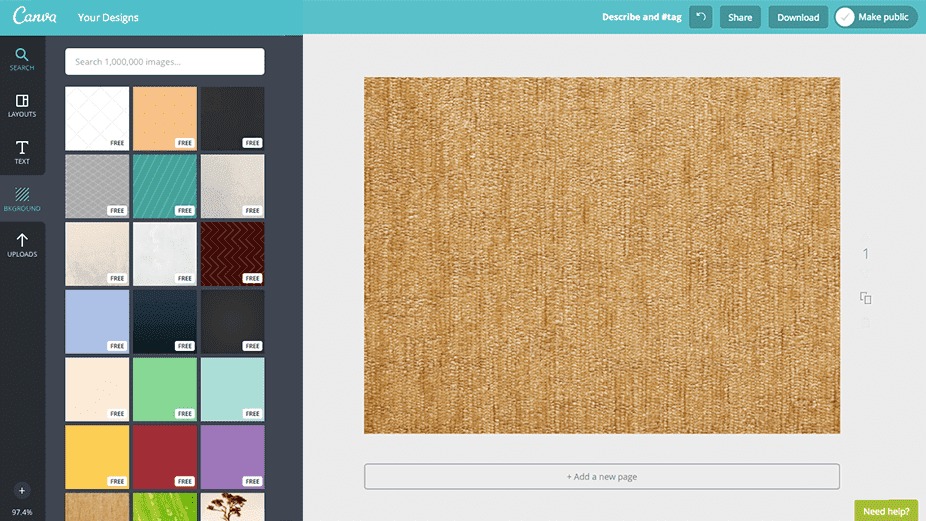Click the Share button
The width and height of the screenshot is (926, 521).
(x=740, y=17)
